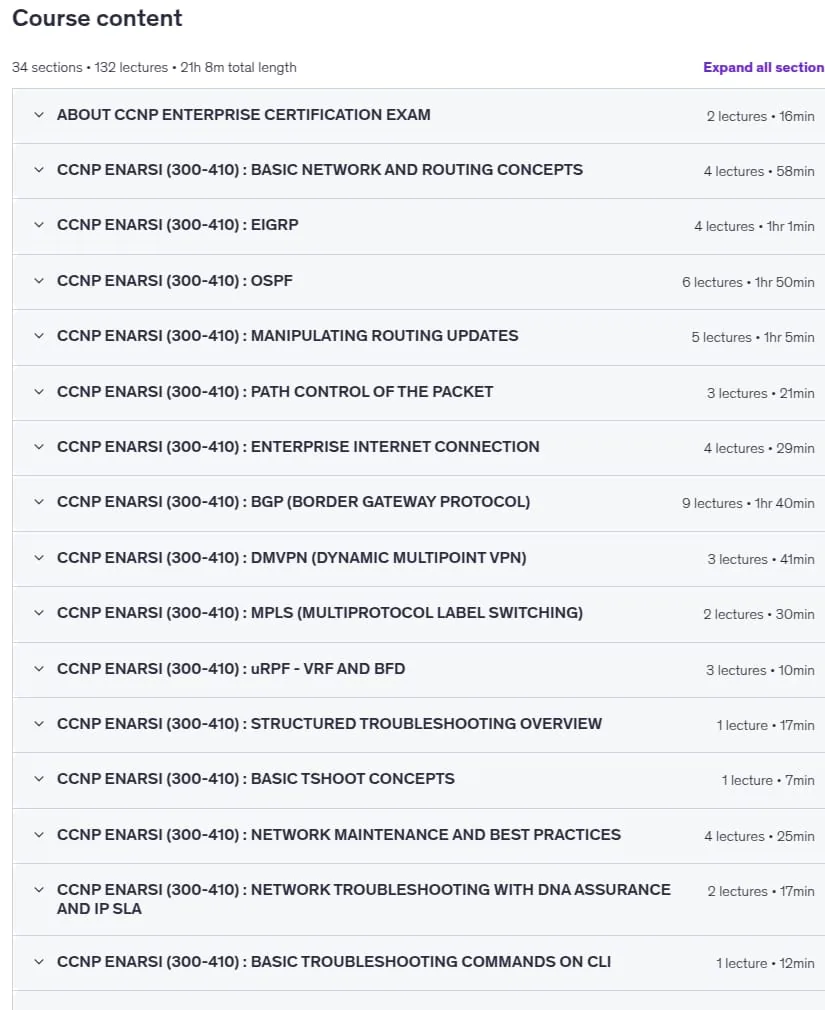The height and width of the screenshot is (1010, 825).
Task: Expand MANIPULATING ROUTING UPDATES with its chevron
Action: [x=39, y=336]
